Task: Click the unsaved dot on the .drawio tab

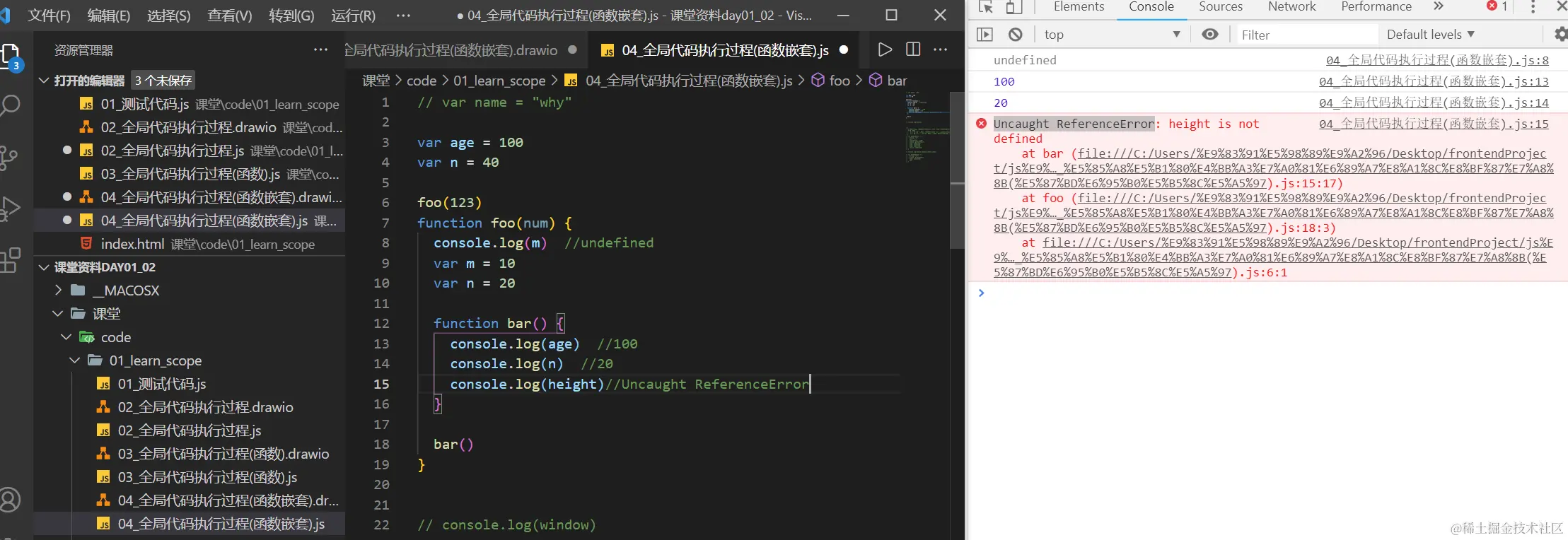Action: 573,50
